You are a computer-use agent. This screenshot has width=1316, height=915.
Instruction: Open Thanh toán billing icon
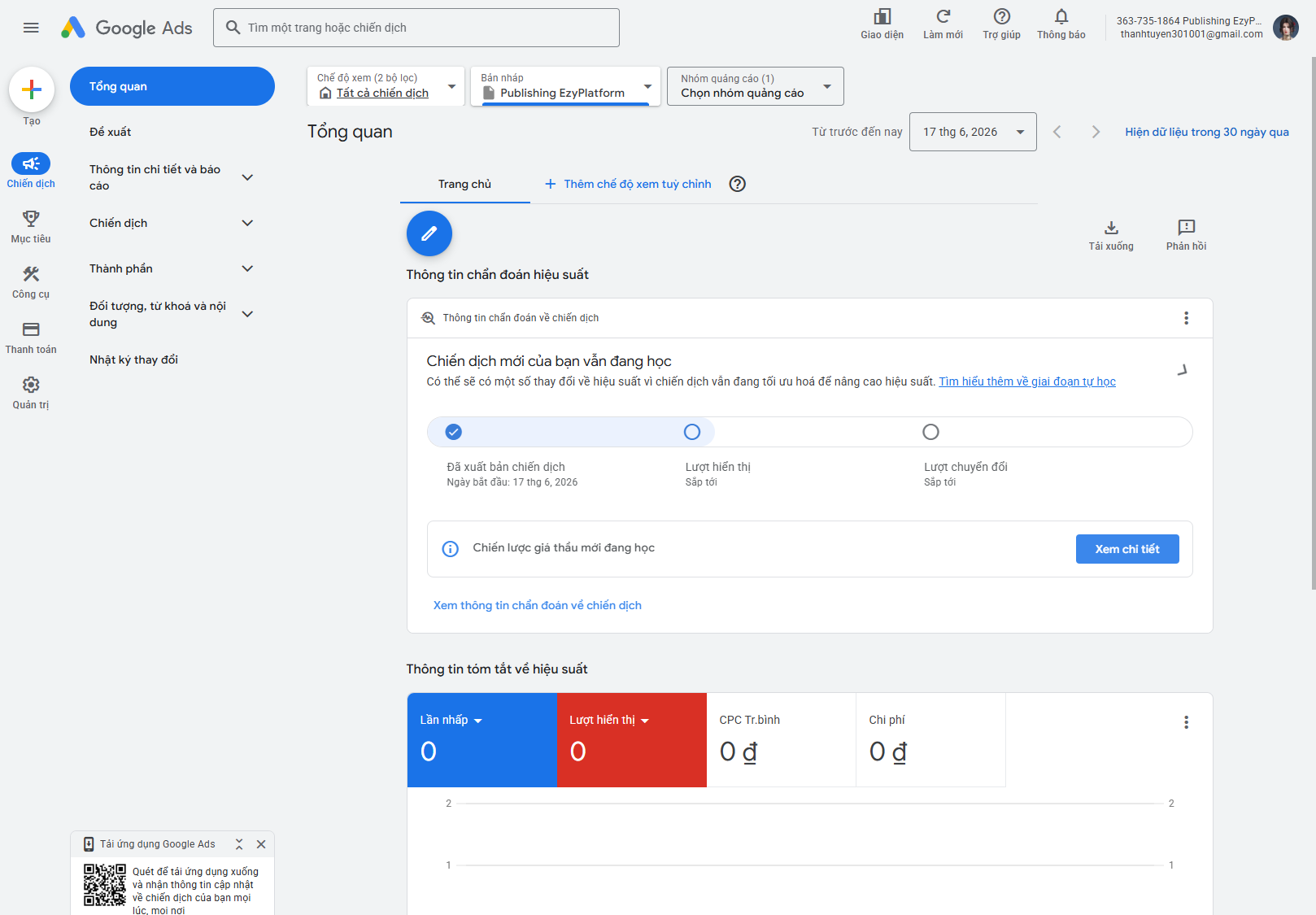pos(31,329)
